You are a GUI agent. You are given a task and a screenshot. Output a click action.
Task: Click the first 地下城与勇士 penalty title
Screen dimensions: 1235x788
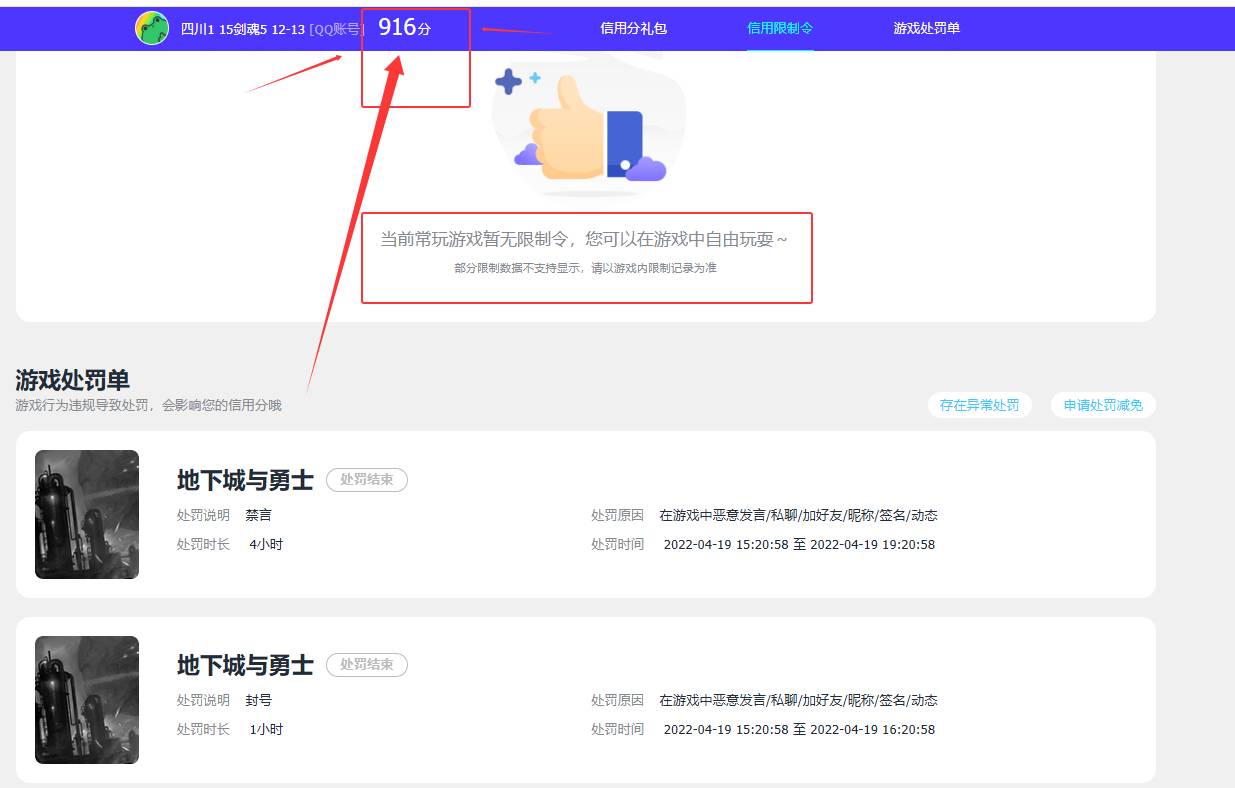click(244, 480)
